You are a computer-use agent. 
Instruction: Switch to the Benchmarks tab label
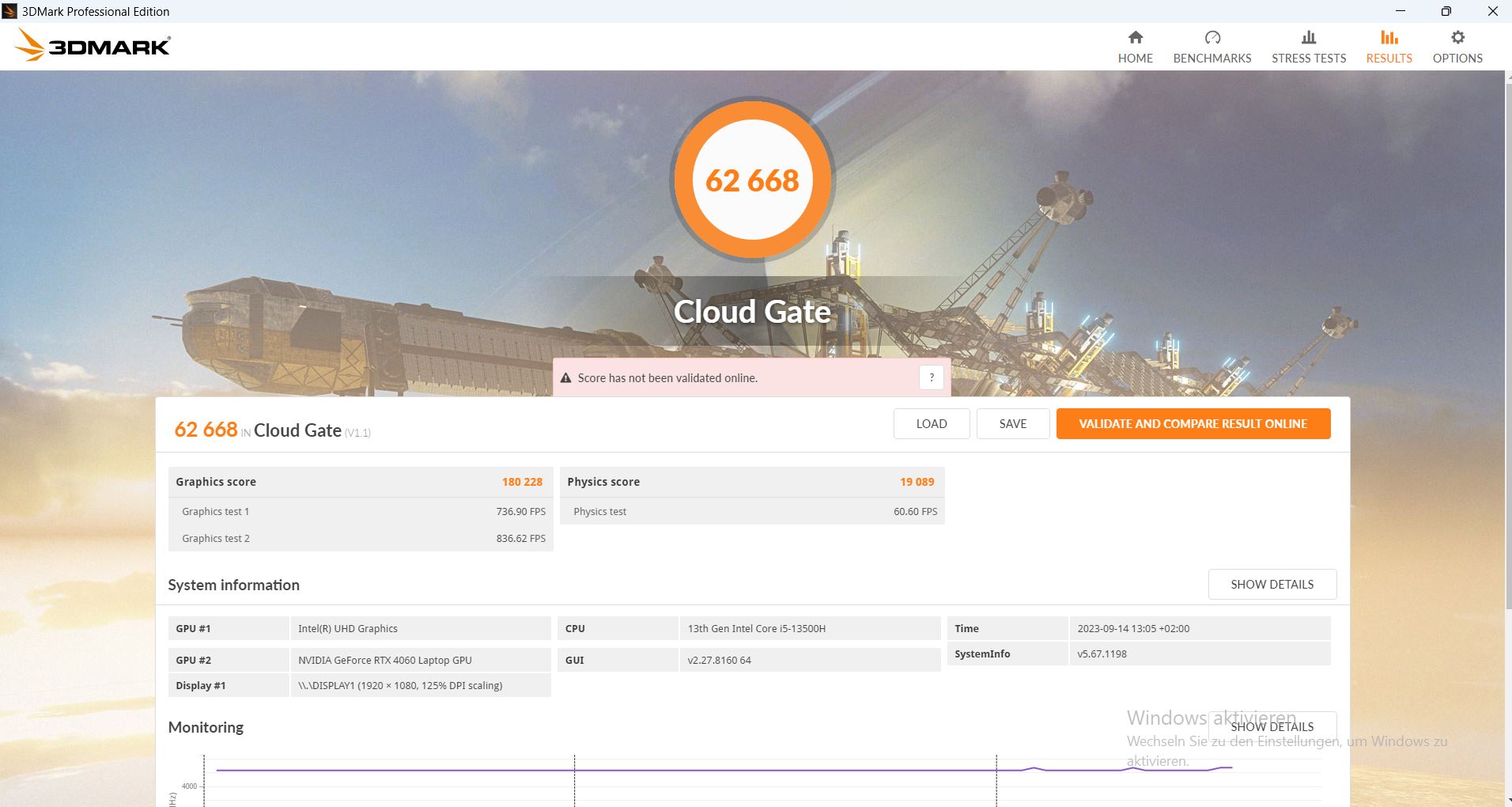pos(1211,59)
